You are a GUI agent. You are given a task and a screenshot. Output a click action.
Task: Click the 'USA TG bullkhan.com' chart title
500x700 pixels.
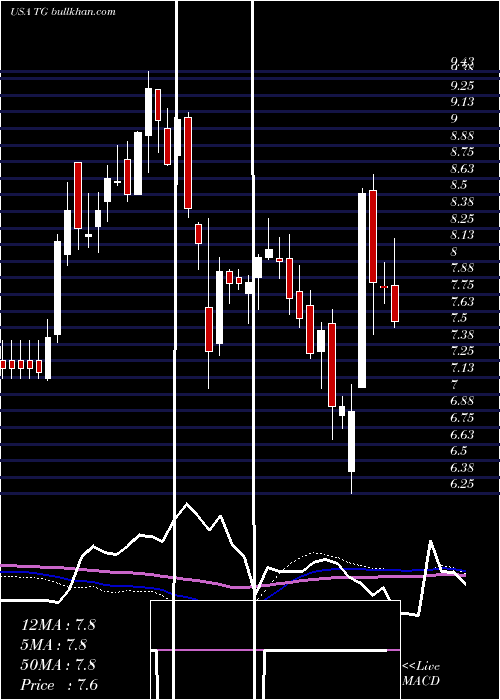[63, 12]
